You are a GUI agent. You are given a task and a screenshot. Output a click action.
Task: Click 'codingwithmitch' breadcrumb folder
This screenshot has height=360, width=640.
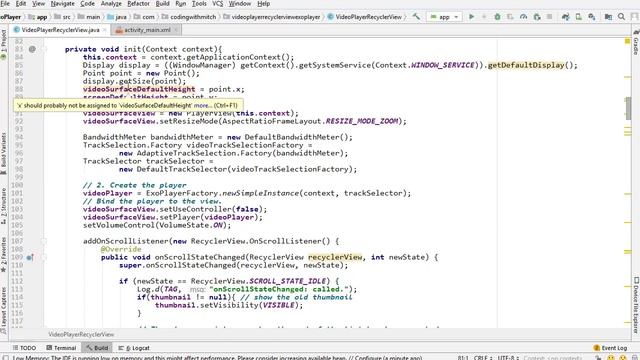pyautogui.click(x=189, y=17)
